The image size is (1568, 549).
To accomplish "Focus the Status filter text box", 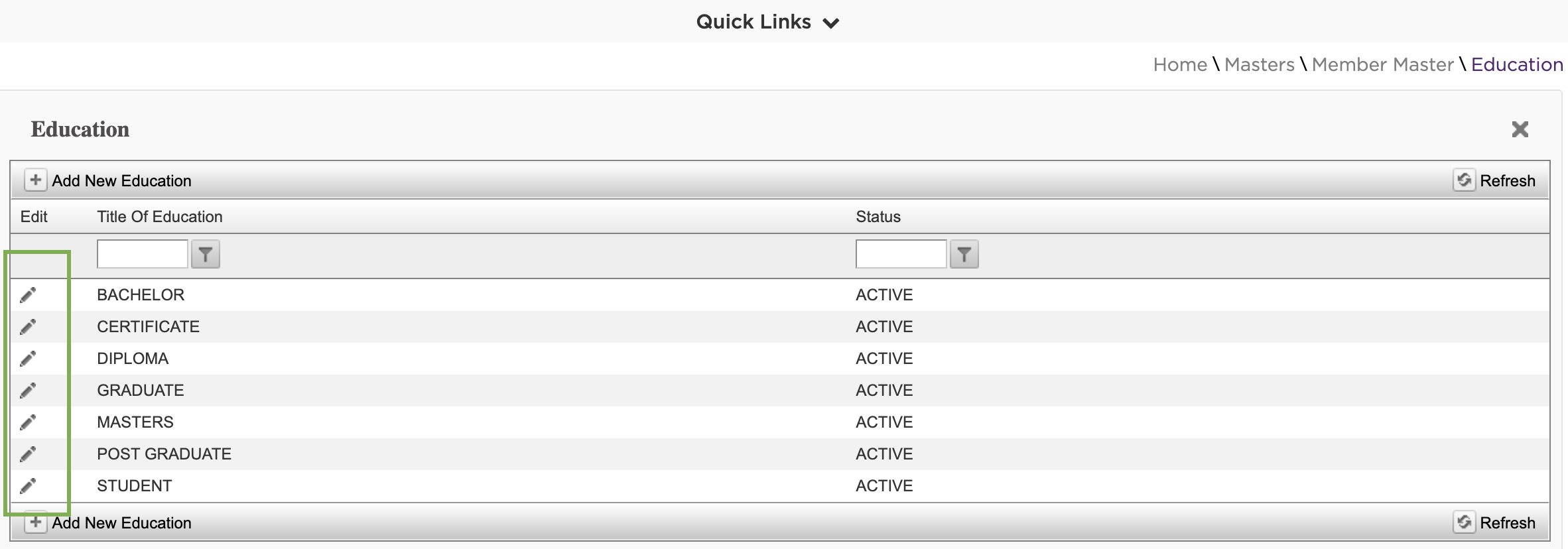I will tap(901, 254).
